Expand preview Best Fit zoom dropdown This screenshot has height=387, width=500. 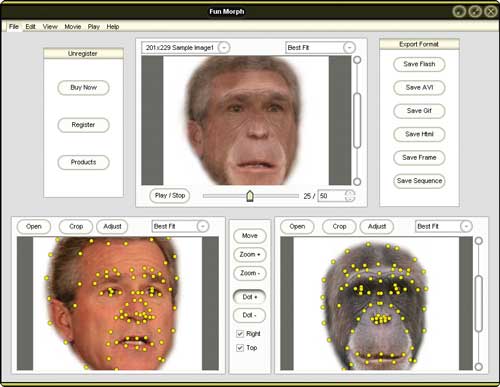[349, 48]
